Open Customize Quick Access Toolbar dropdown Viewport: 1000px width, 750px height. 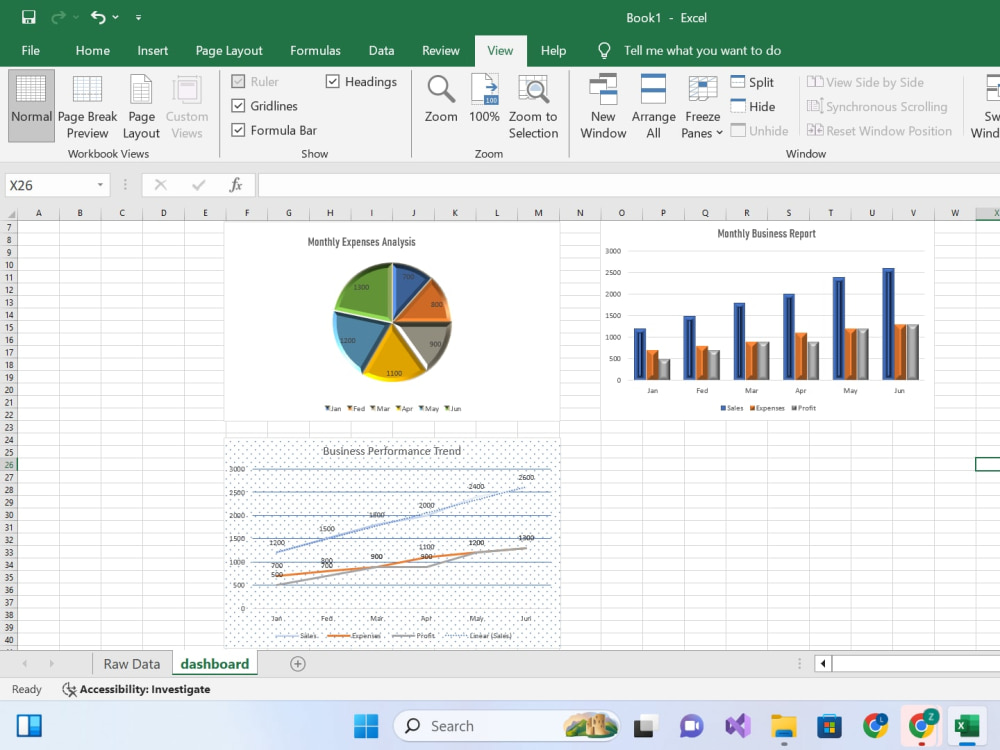click(138, 17)
